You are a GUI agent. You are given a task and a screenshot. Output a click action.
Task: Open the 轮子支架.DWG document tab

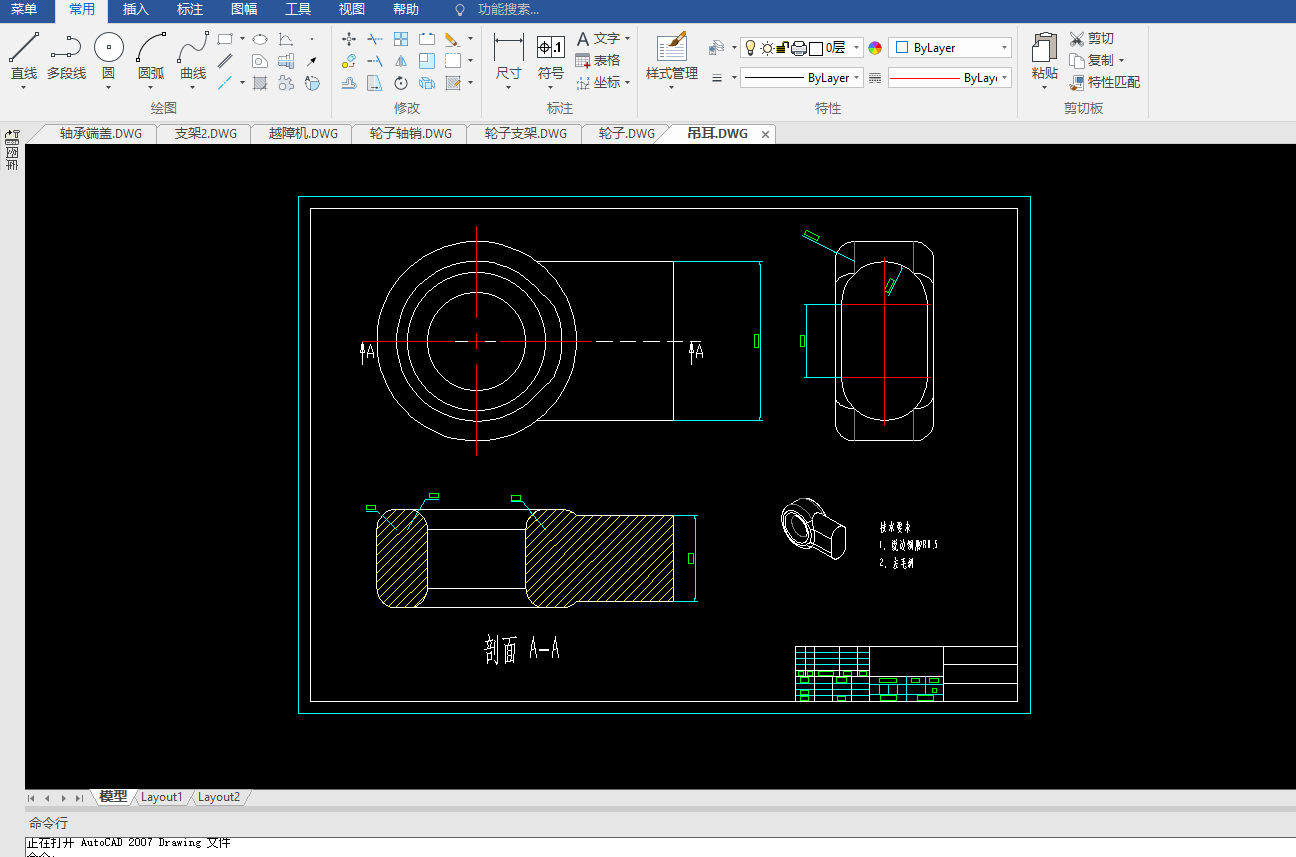click(525, 133)
